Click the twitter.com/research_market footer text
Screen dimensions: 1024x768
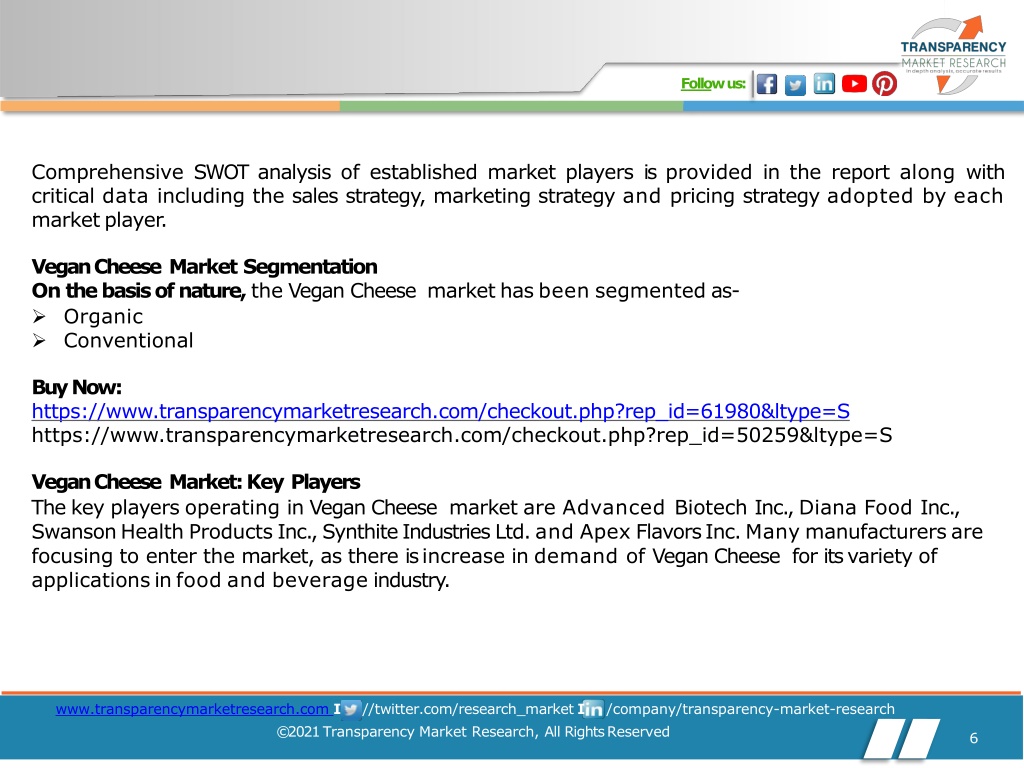click(468, 709)
